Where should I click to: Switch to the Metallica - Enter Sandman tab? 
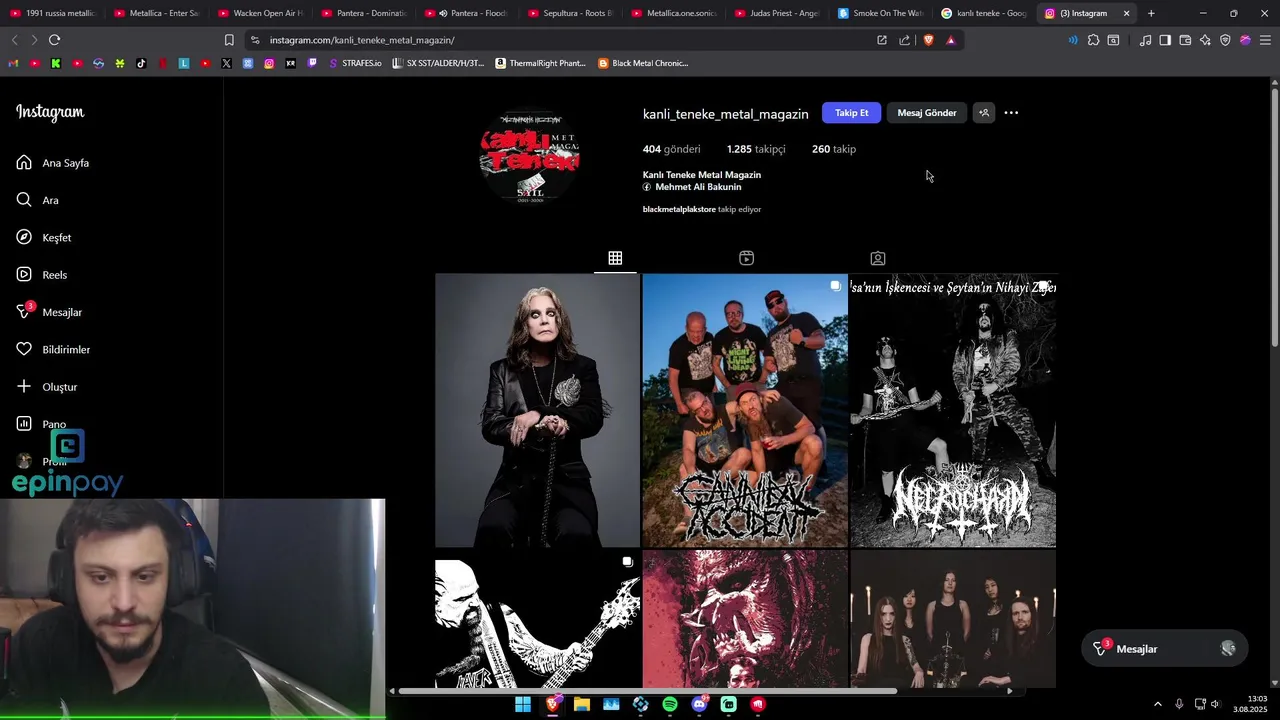tap(156, 13)
